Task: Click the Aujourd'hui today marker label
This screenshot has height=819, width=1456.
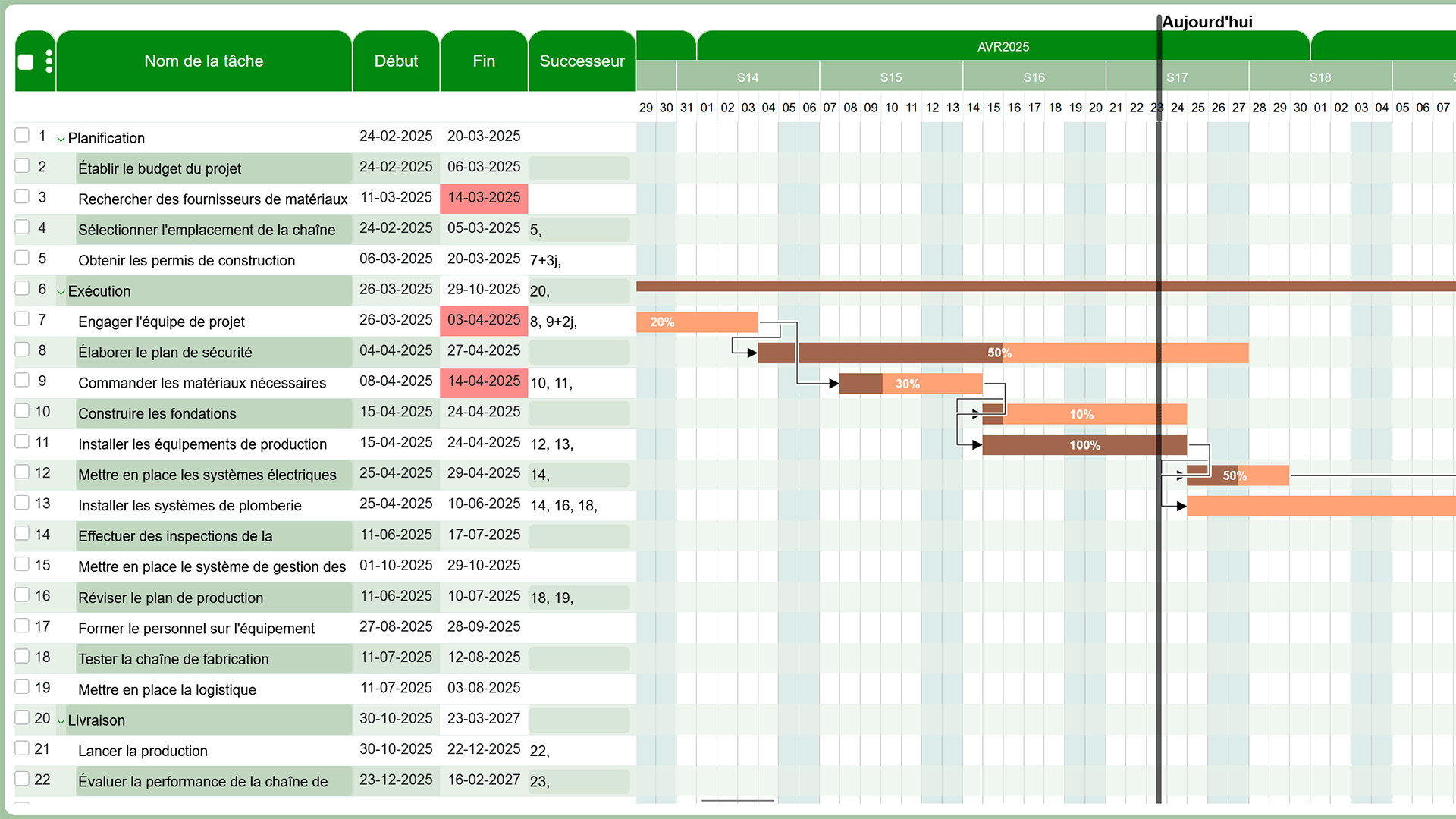Action: click(1207, 22)
